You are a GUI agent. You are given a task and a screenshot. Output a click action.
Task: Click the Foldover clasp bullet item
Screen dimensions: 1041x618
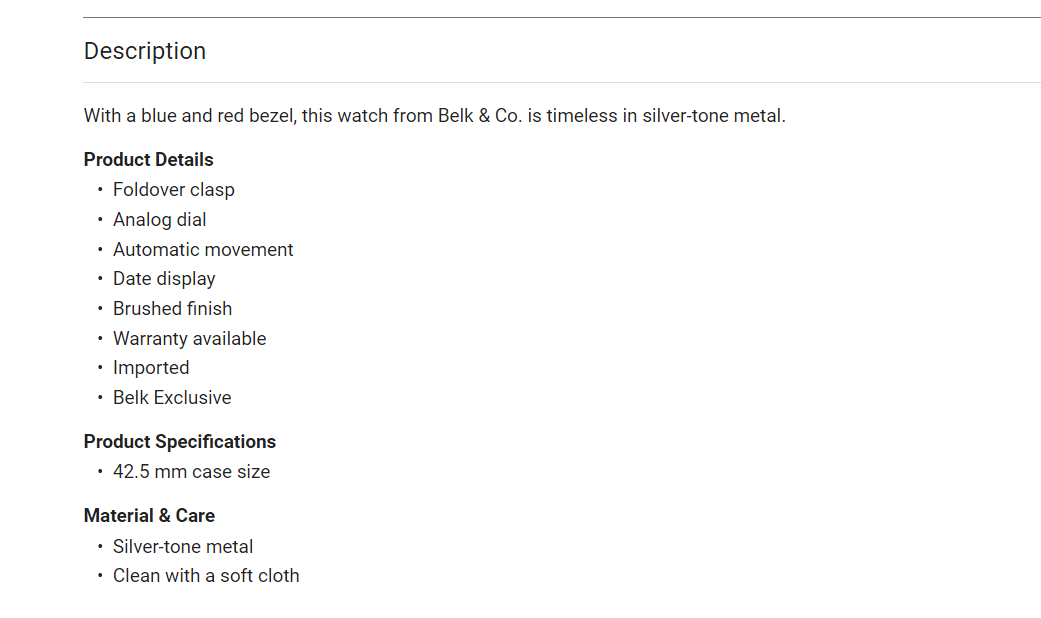click(173, 190)
